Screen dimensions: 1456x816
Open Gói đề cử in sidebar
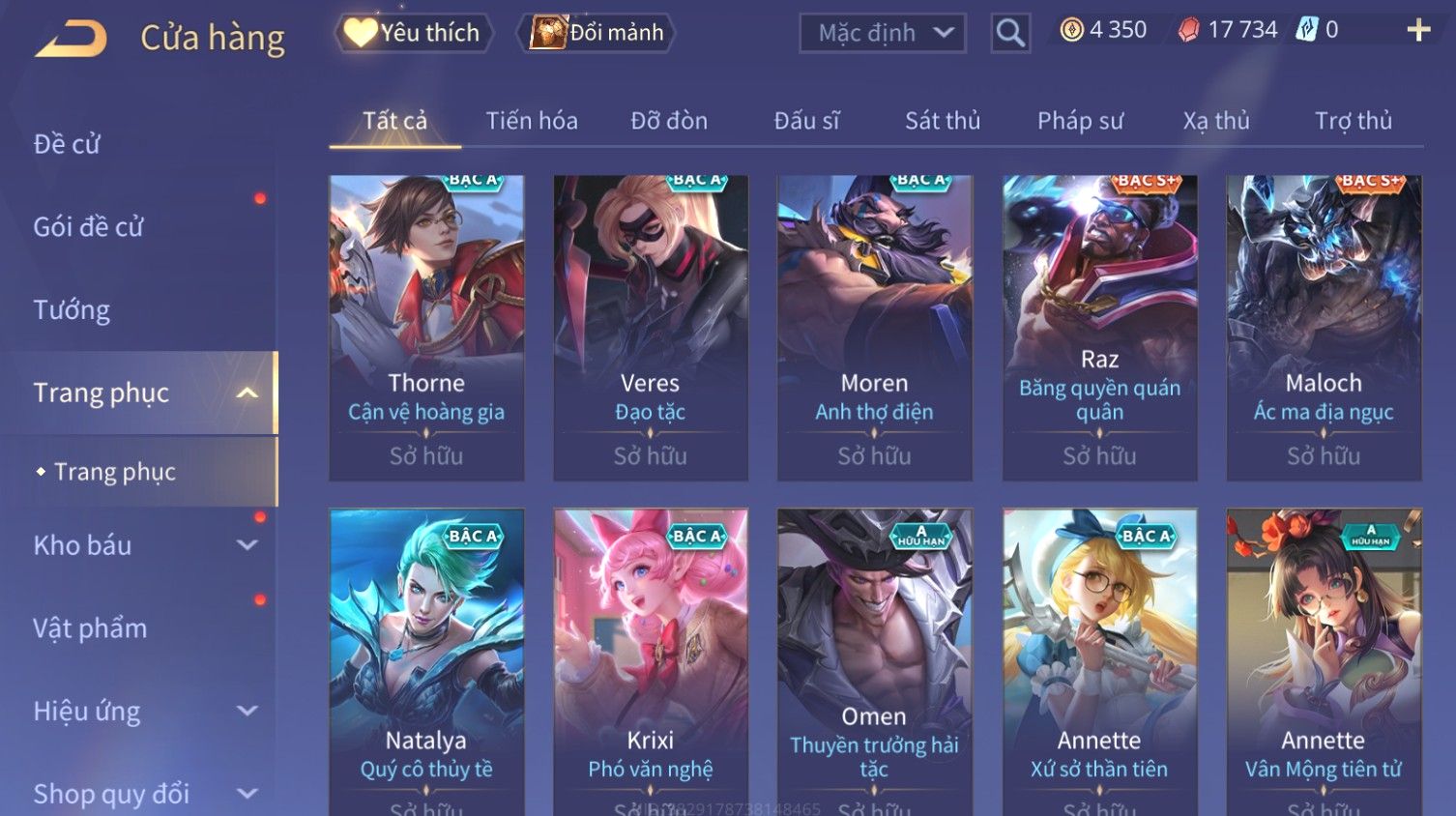click(x=88, y=227)
